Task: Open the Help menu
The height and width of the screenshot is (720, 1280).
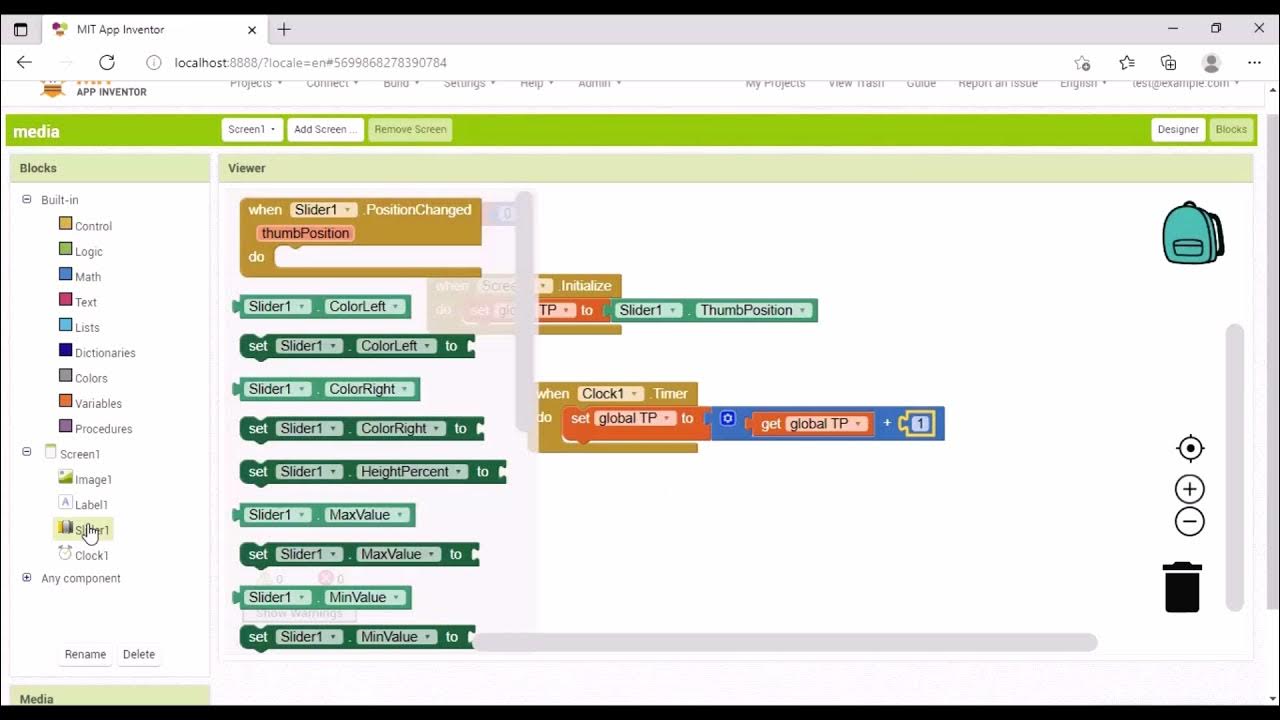Action: (537, 84)
